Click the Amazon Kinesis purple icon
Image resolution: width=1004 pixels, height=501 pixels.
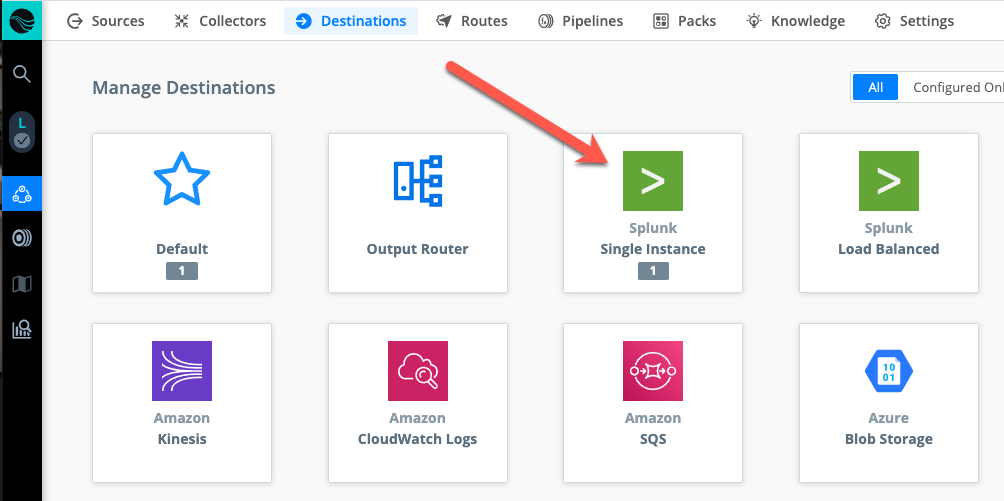(x=182, y=371)
